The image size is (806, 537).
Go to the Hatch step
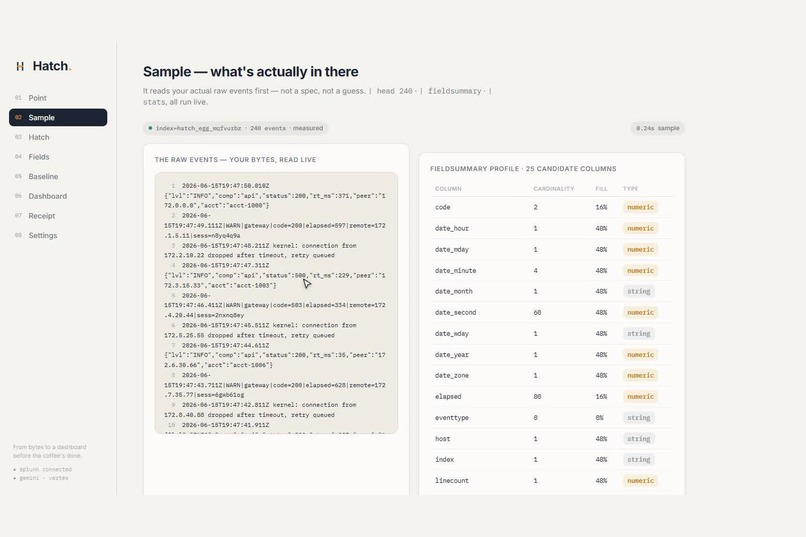(x=58, y=137)
